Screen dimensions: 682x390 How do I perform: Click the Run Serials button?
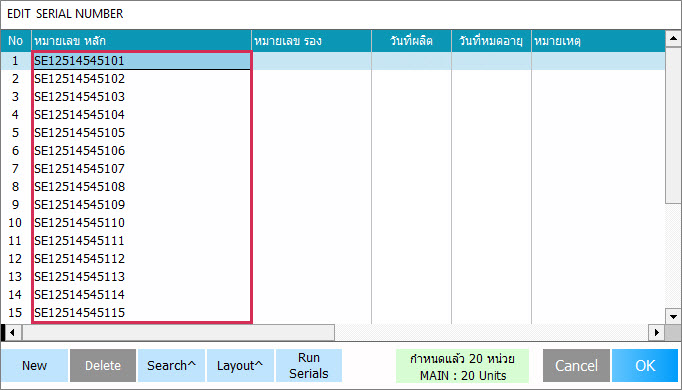pyautogui.click(x=309, y=366)
